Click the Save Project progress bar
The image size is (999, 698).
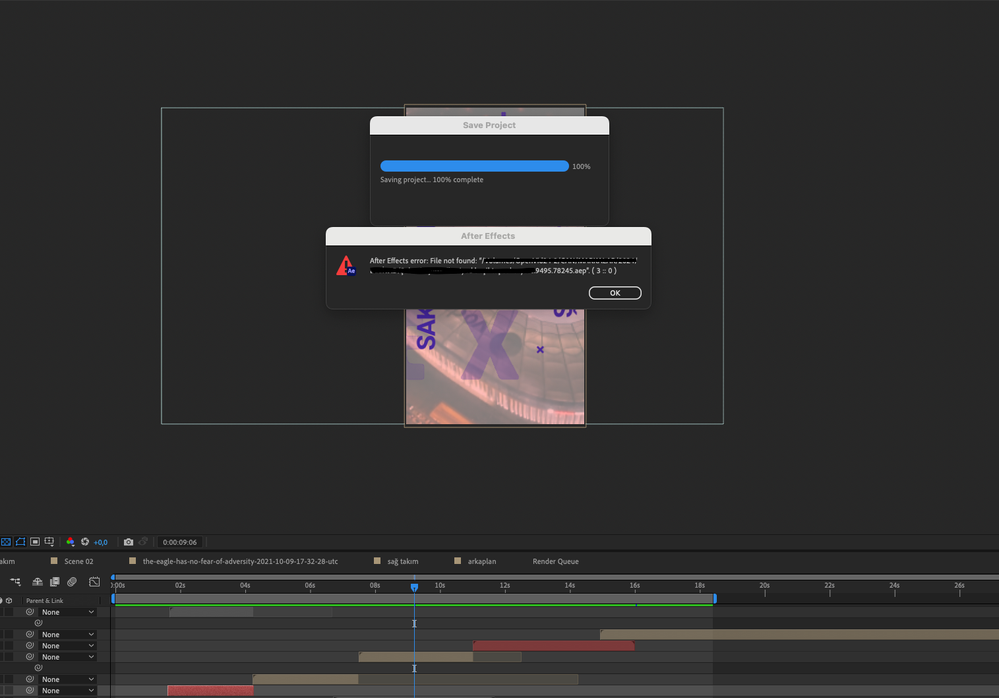click(474, 166)
